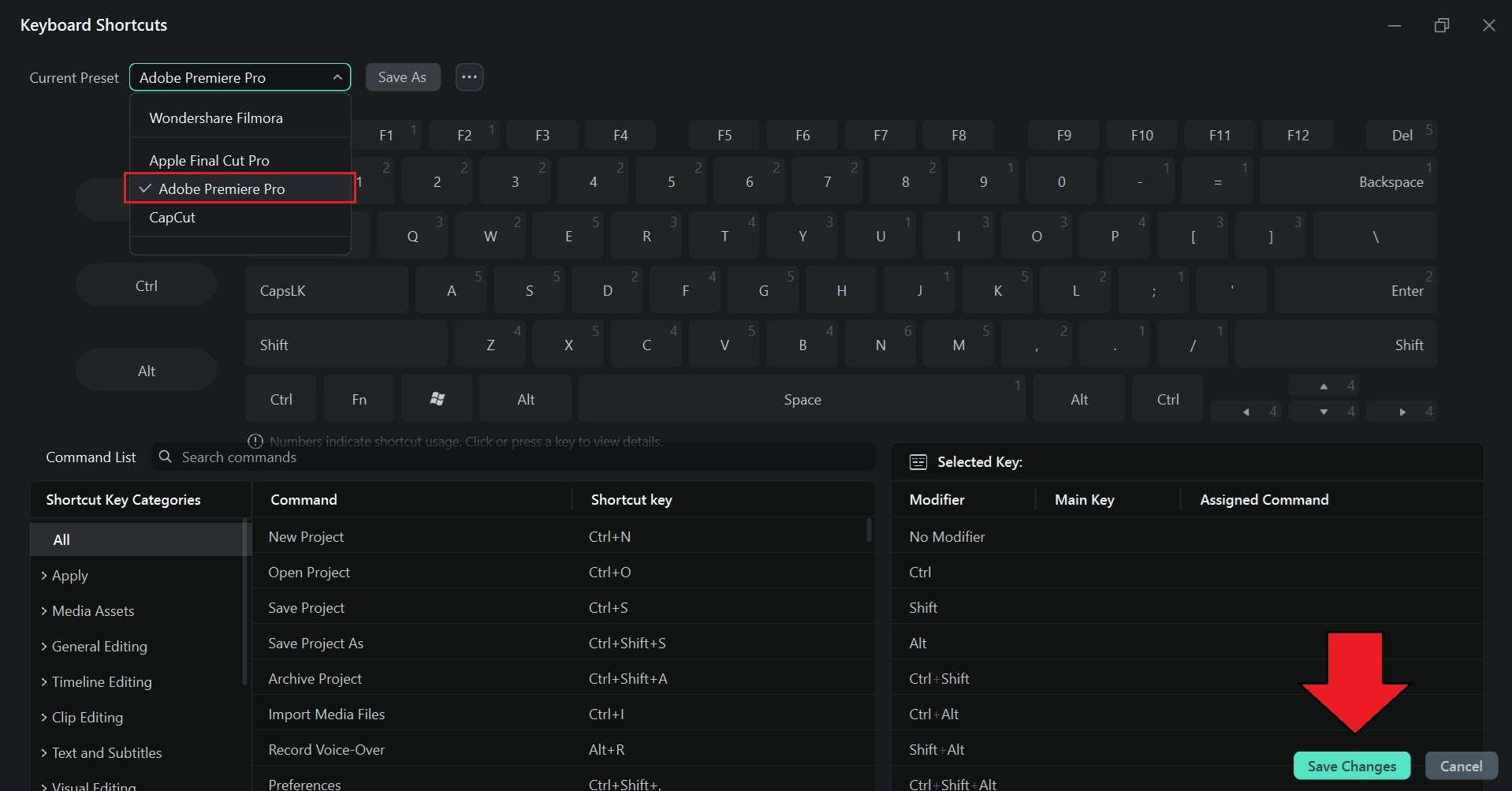
Task: Click the Command column header
Action: [x=304, y=499]
